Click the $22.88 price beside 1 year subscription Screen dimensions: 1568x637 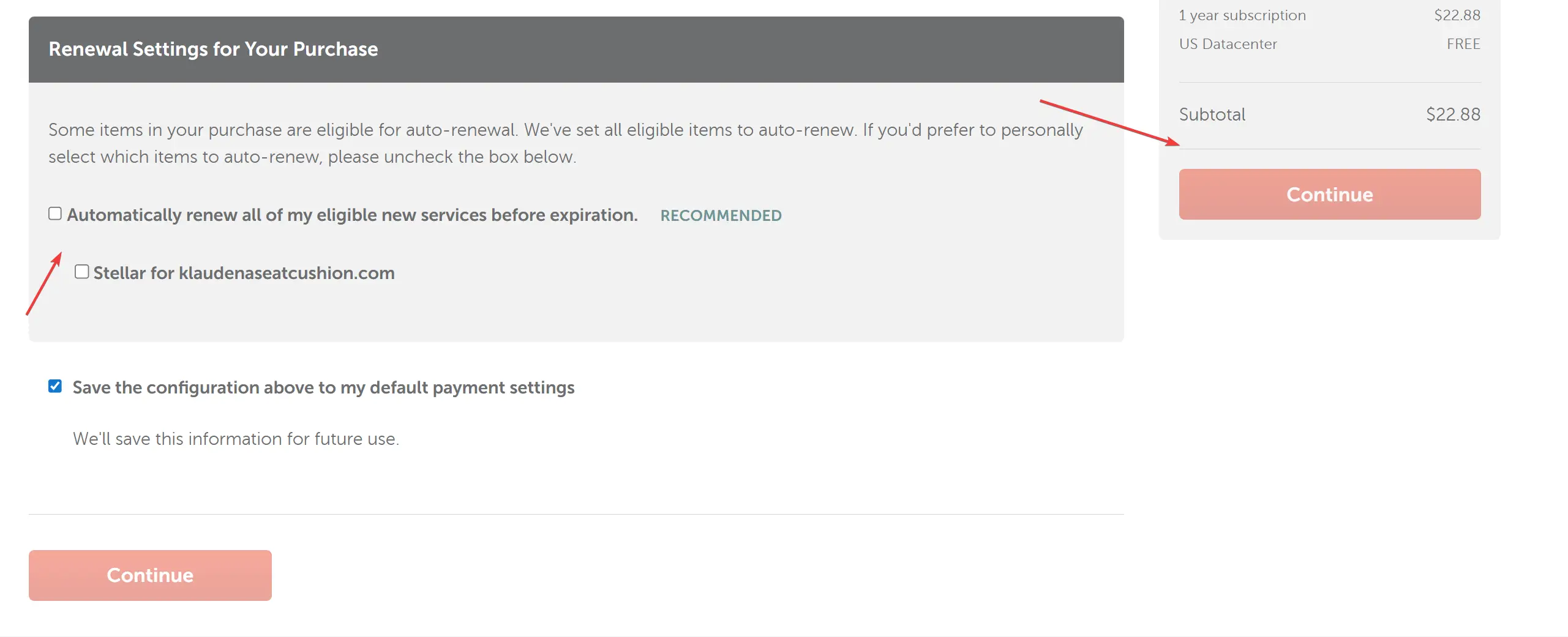tap(1457, 15)
